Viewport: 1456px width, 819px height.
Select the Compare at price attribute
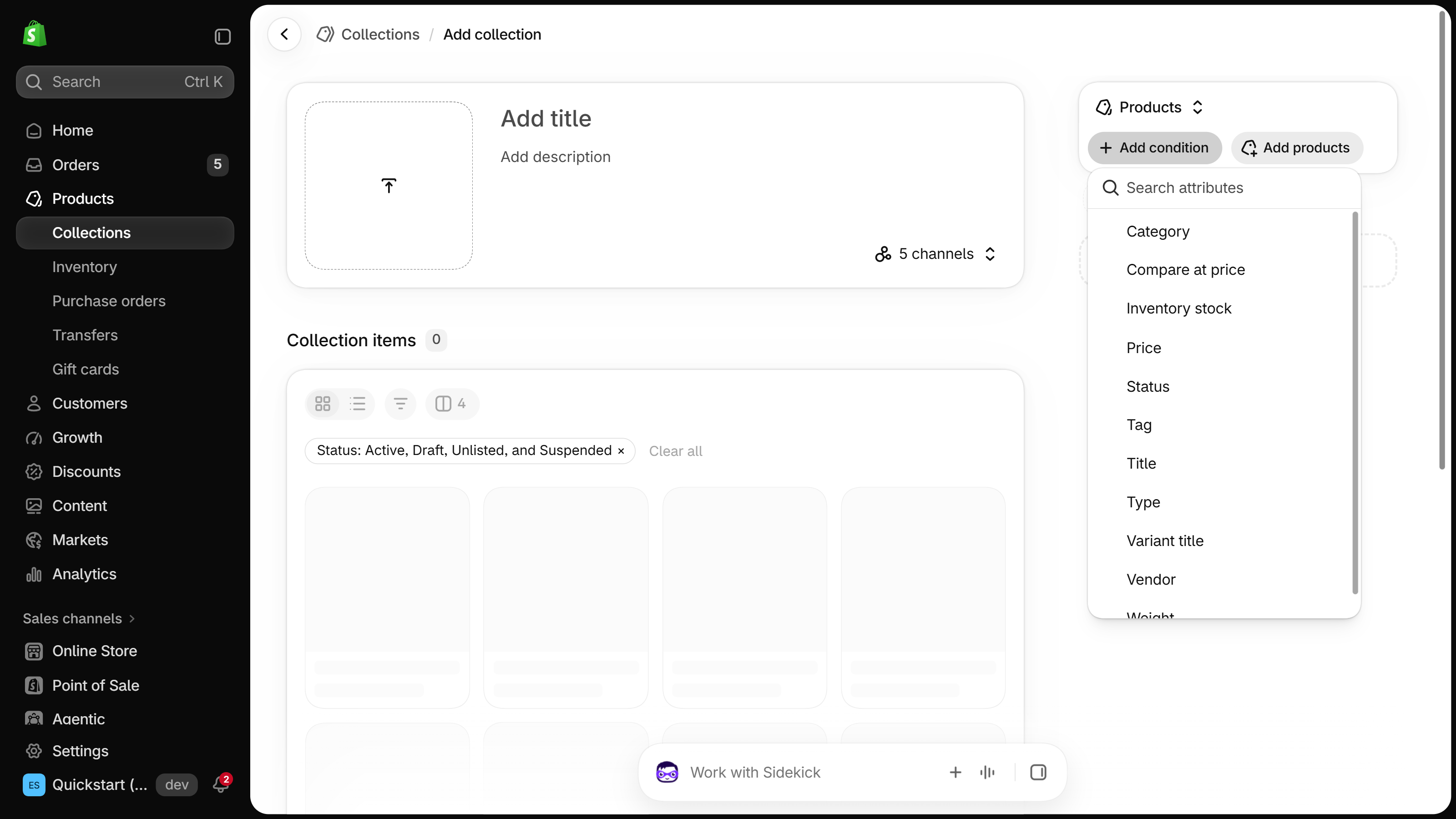(x=1221, y=270)
